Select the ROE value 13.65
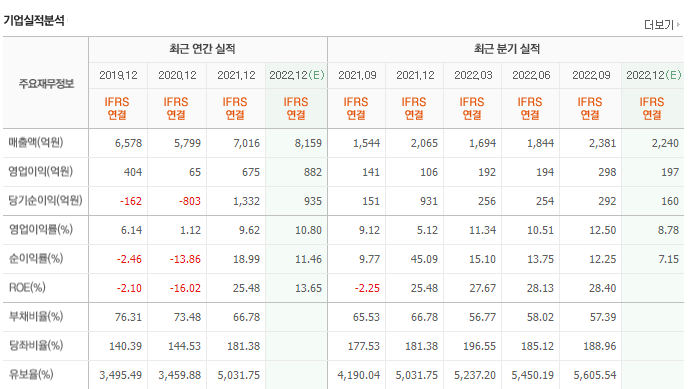 pyautogui.click(x=308, y=289)
